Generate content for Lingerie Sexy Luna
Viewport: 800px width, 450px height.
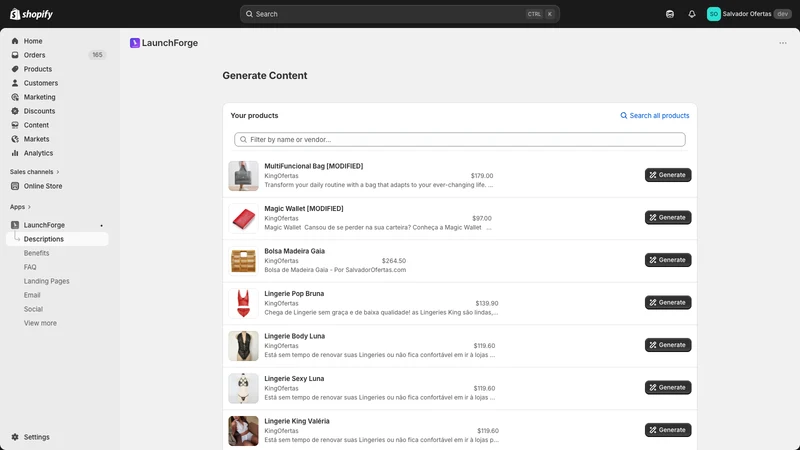[x=668, y=387]
